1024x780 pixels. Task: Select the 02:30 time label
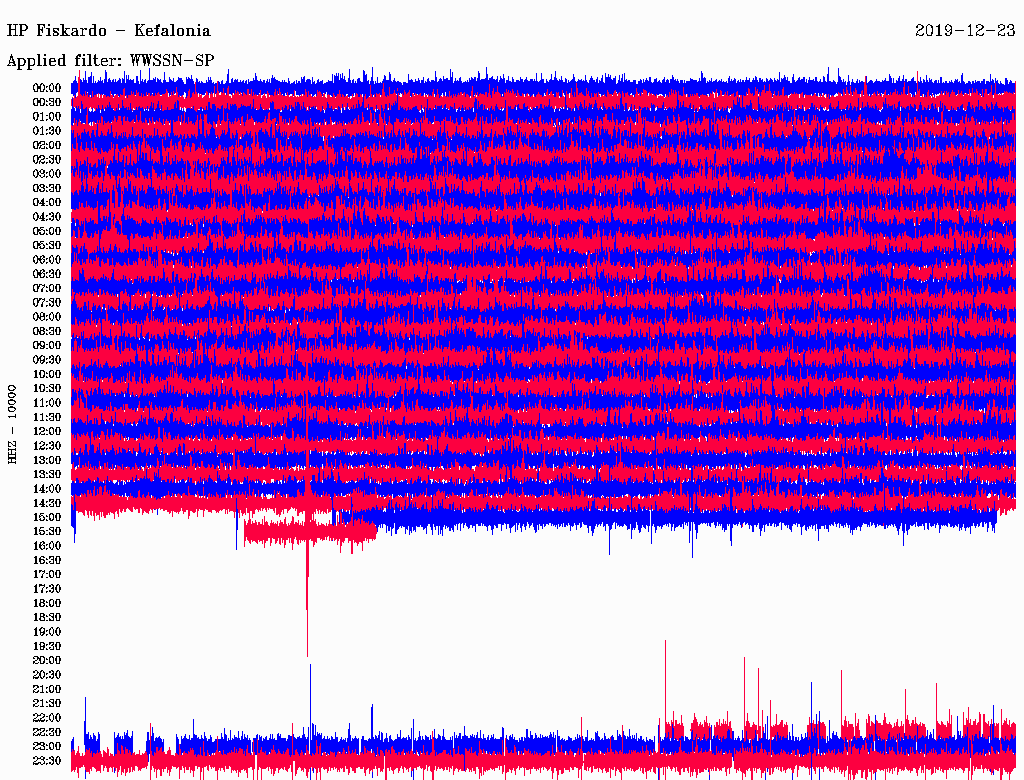[47, 160]
